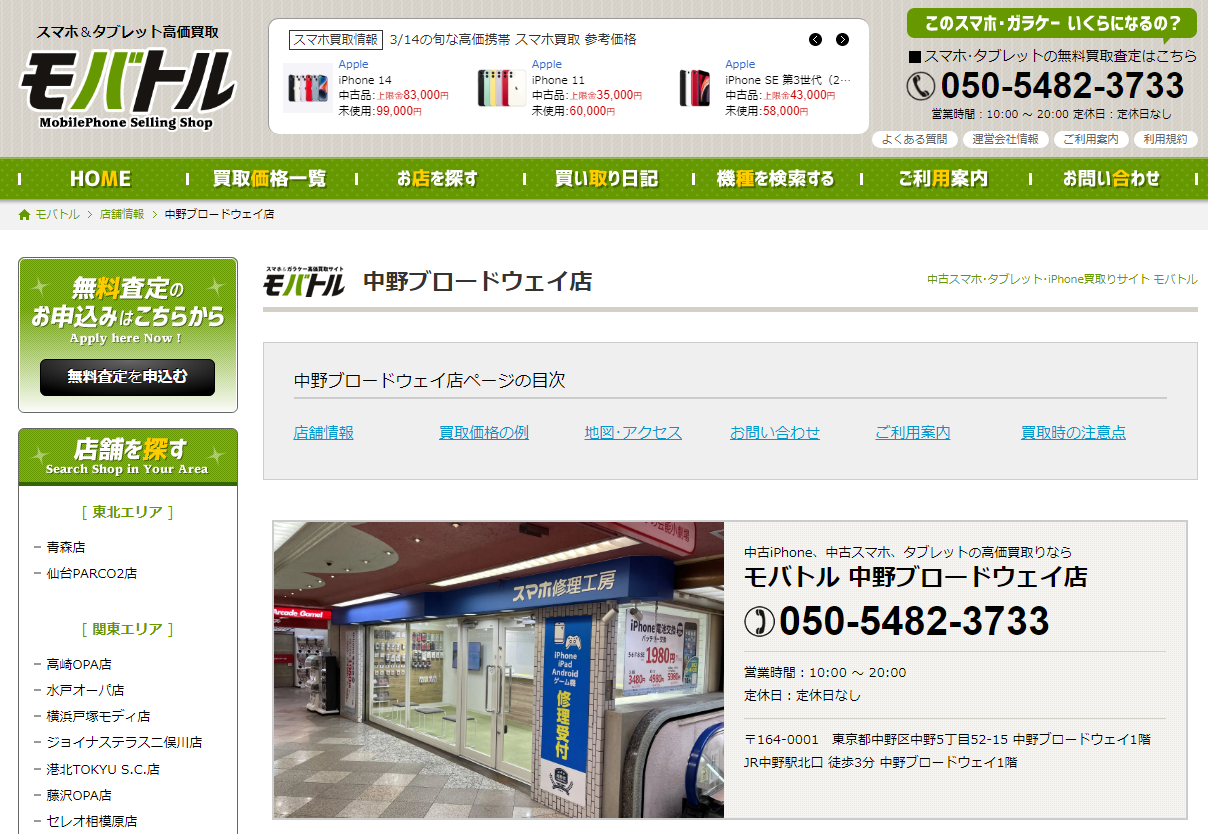
Task: Click the telephone icon in header
Action: pos(920,87)
